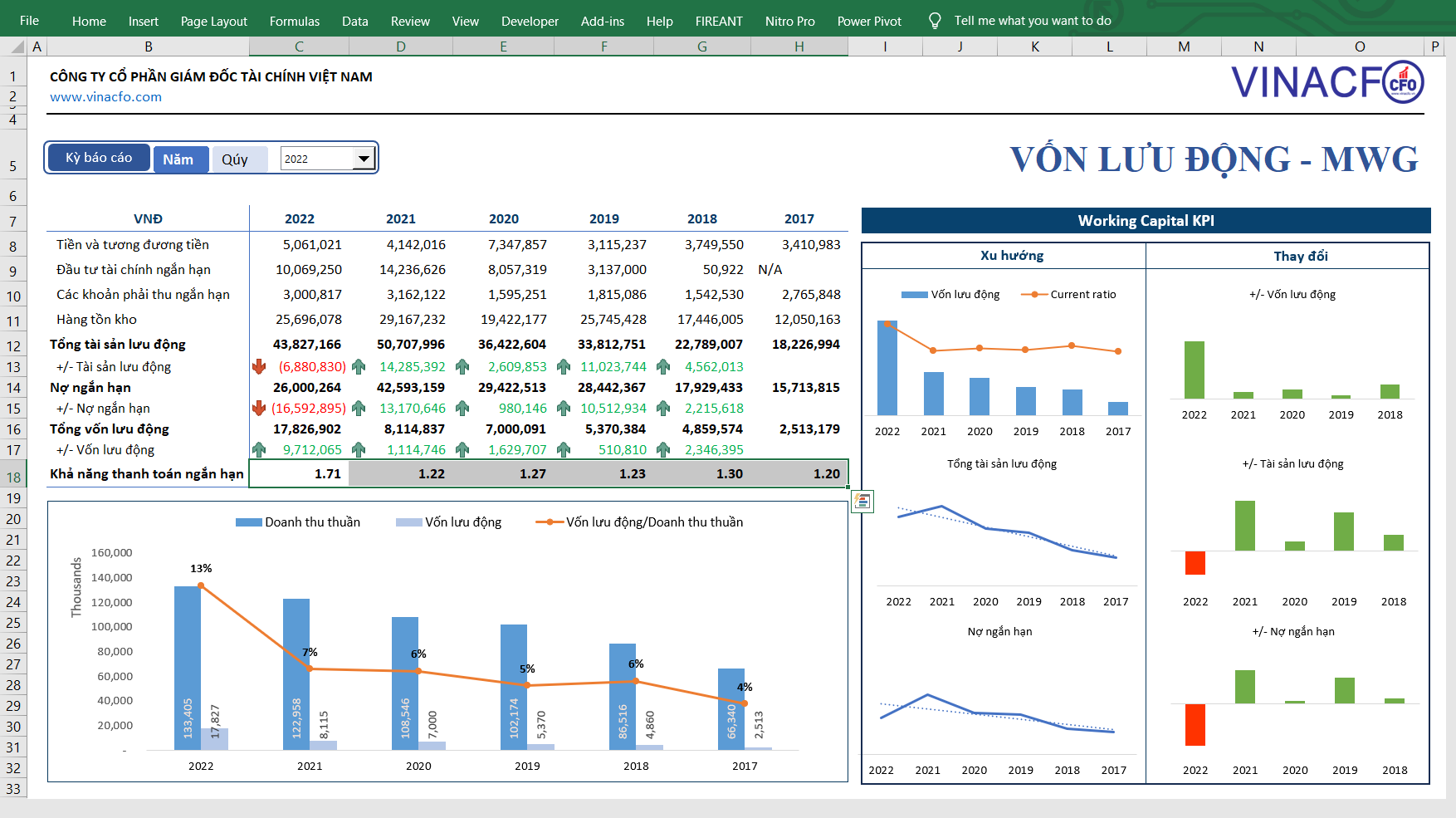Click green up arrow icon beside 14,285,392

tap(359, 366)
